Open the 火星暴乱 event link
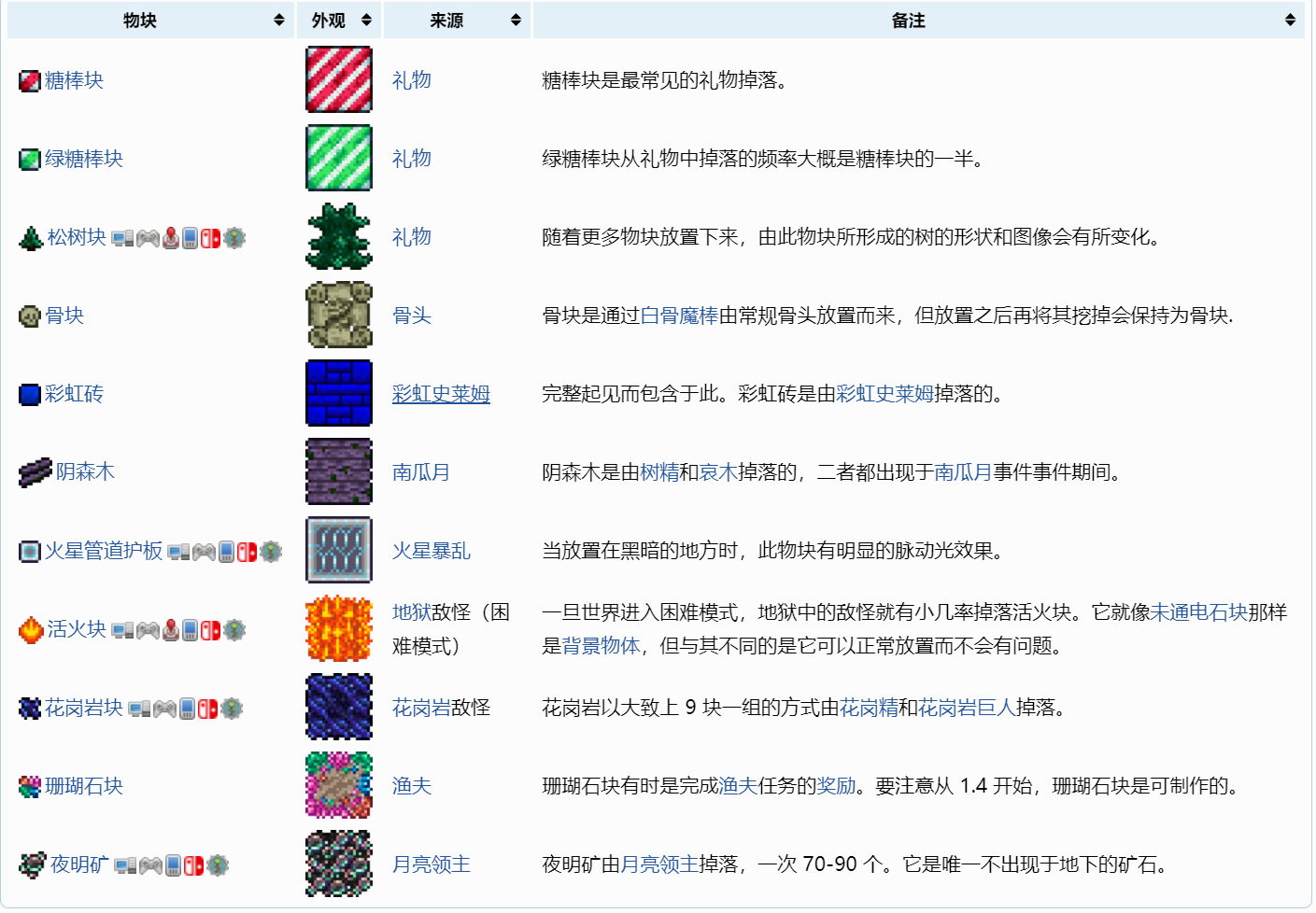This screenshot has width=1316, height=913. pos(431,551)
